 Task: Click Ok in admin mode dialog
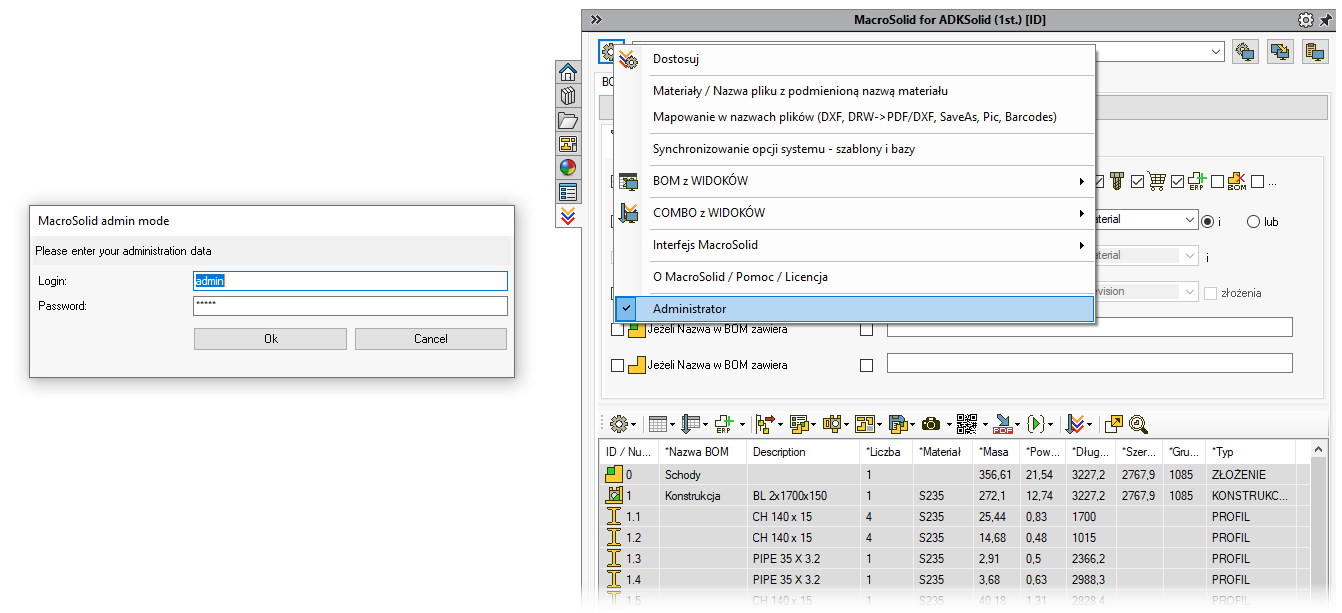[x=270, y=339]
